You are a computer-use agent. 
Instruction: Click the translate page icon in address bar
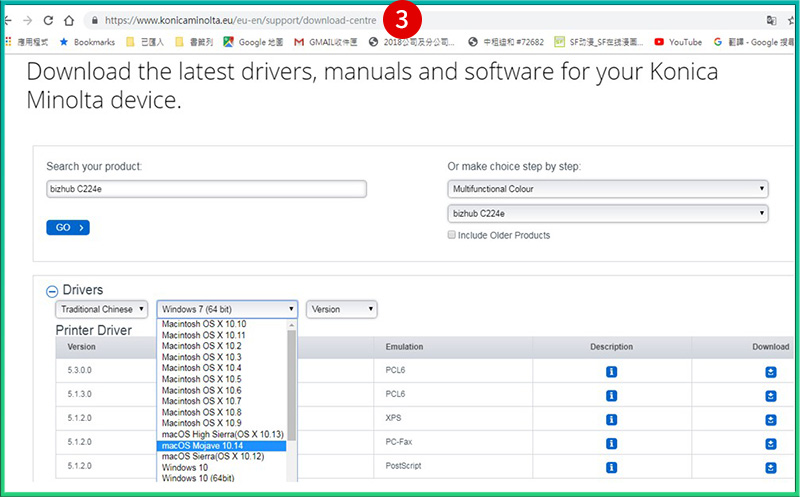771,20
